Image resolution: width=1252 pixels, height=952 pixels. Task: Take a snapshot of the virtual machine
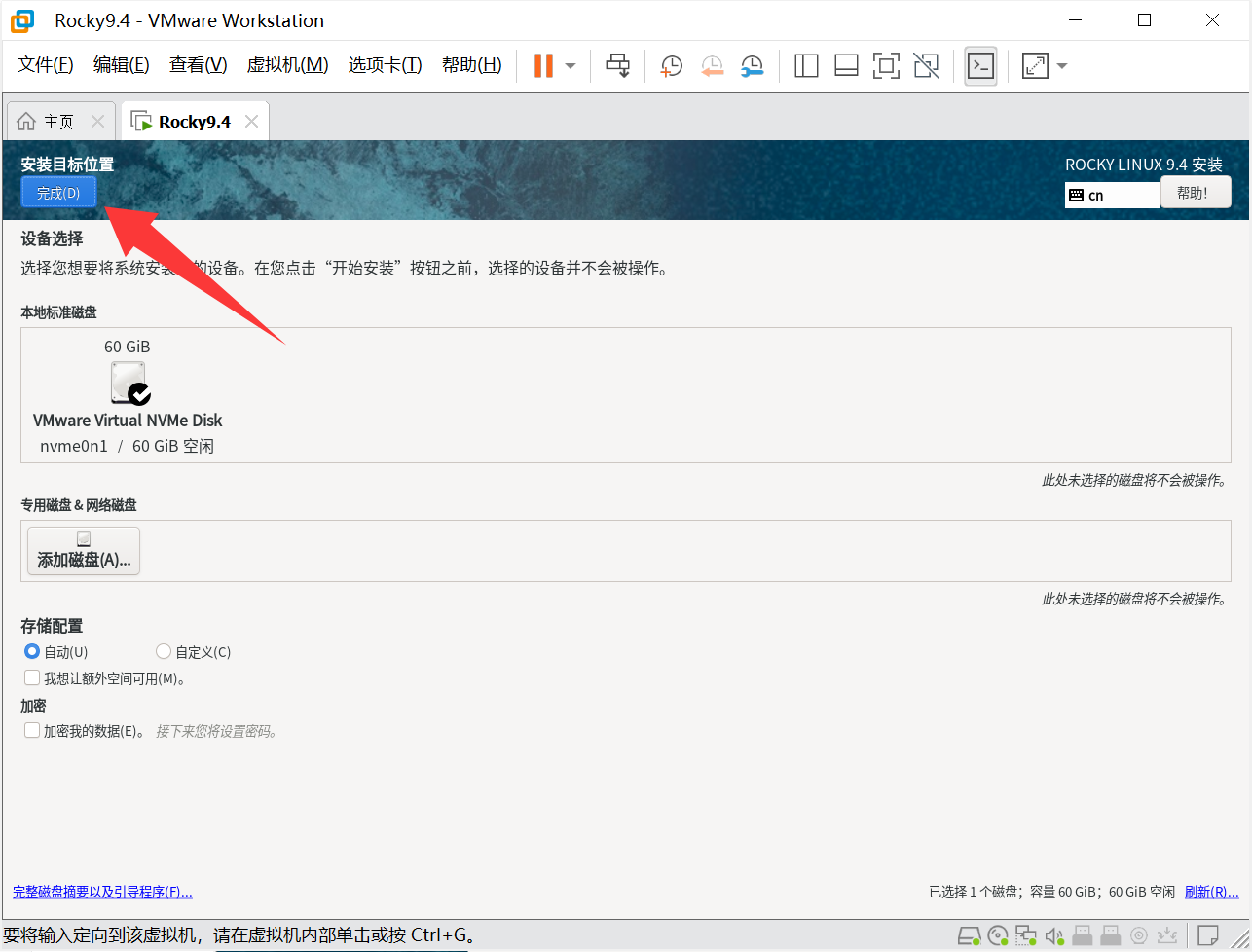(x=672, y=66)
